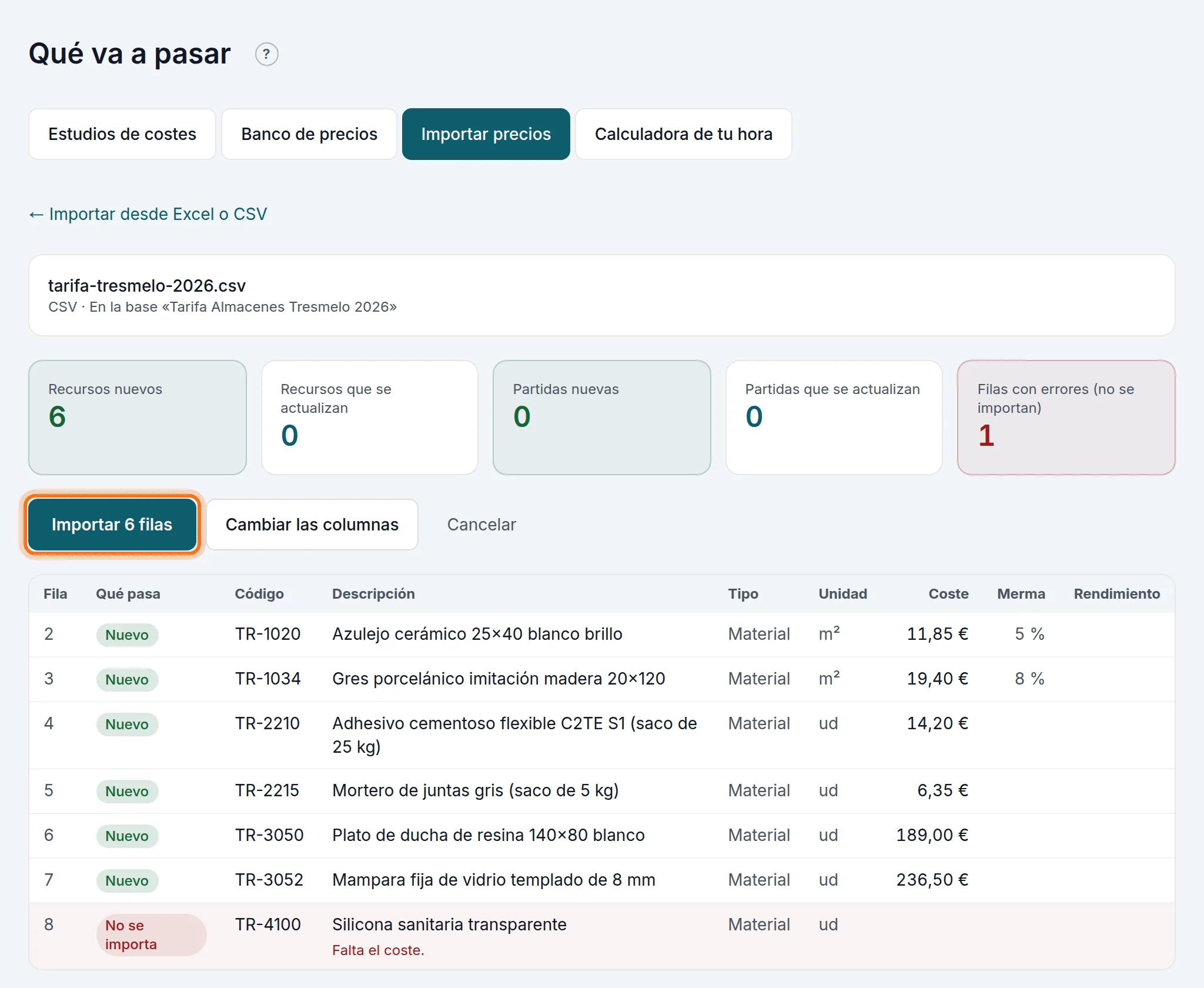Click the Recursos nuevos summary card
The image size is (1204, 988).
click(x=138, y=418)
